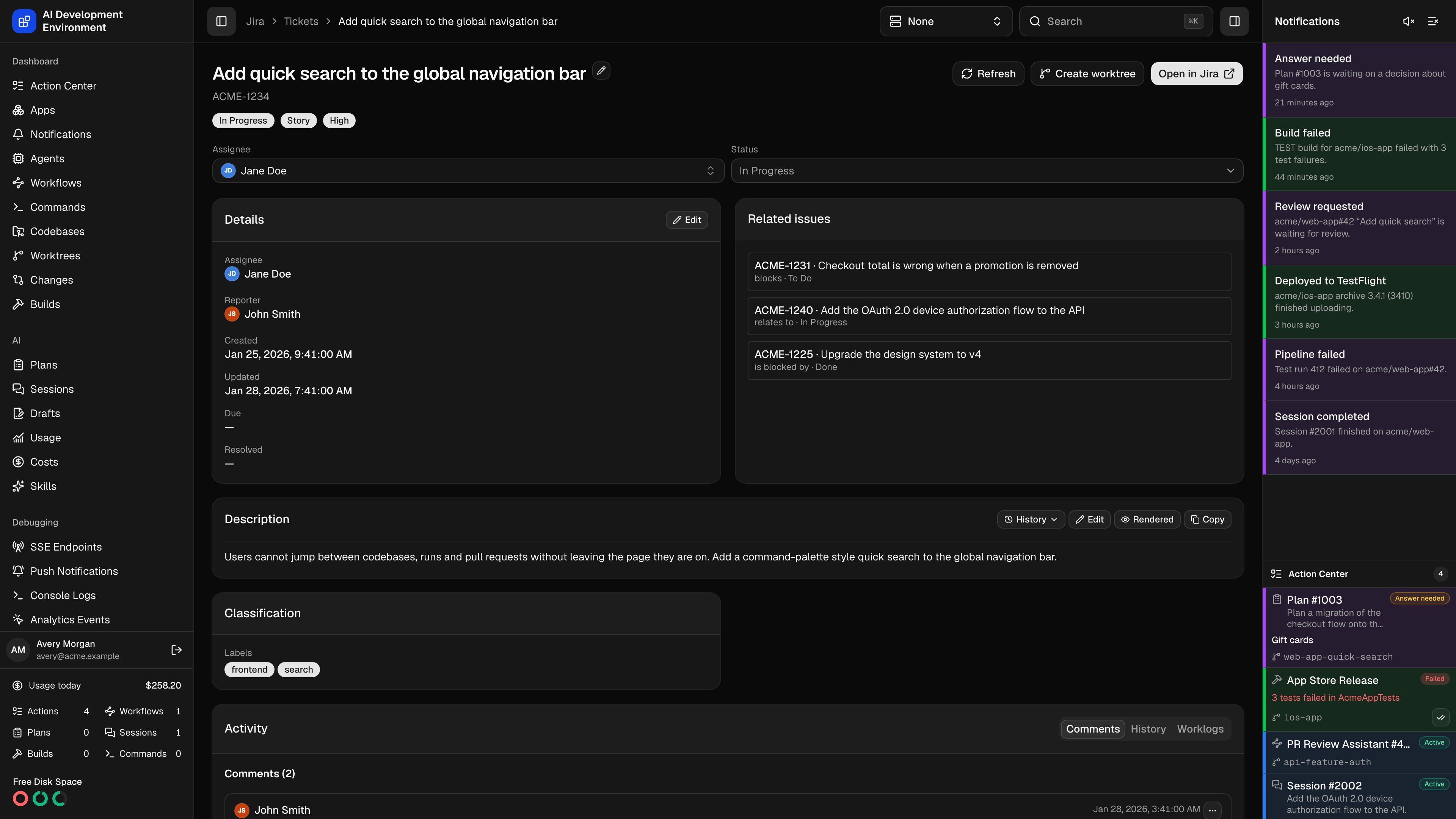This screenshot has width=1456, height=819.
Task: Open Analytics Events in sidebar
Action: coord(97,620)
